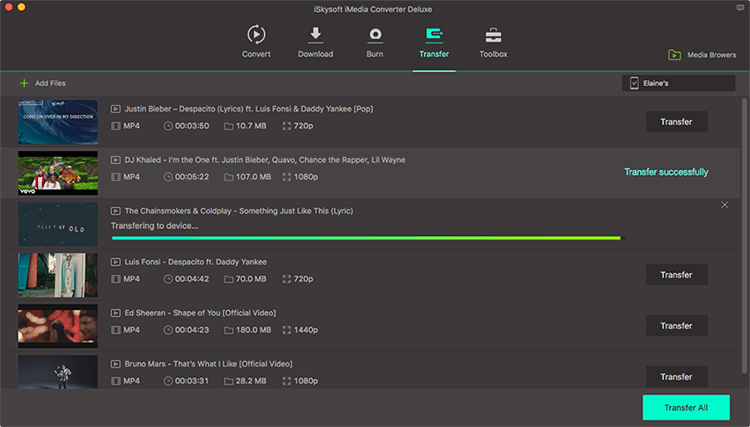The height and width of the screenshot is (427, 750).
Task: Click the 180.0 MB file size text
Action: 253,330
